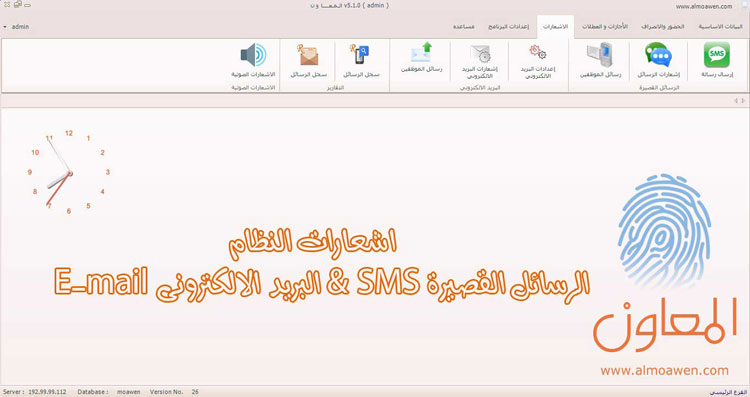Viewport: 750px width, 397px height.
Task: Click www.almoawen.com in the title bar
Action: tap(704, 6)
